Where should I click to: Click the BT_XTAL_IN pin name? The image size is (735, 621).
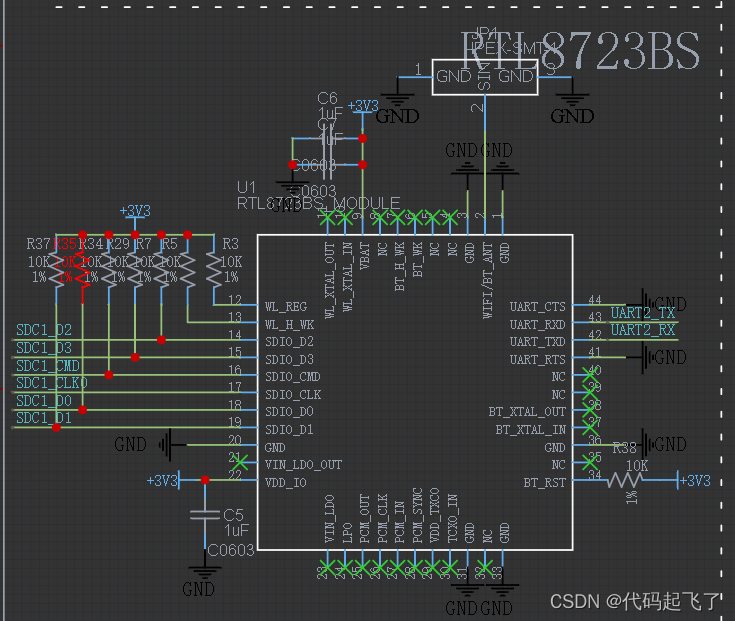531,430
